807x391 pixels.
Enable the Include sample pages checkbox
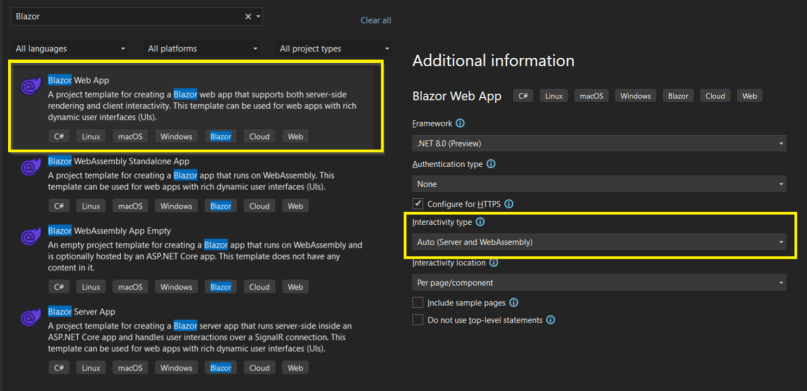pyautogui.click(x=417, y=303)
